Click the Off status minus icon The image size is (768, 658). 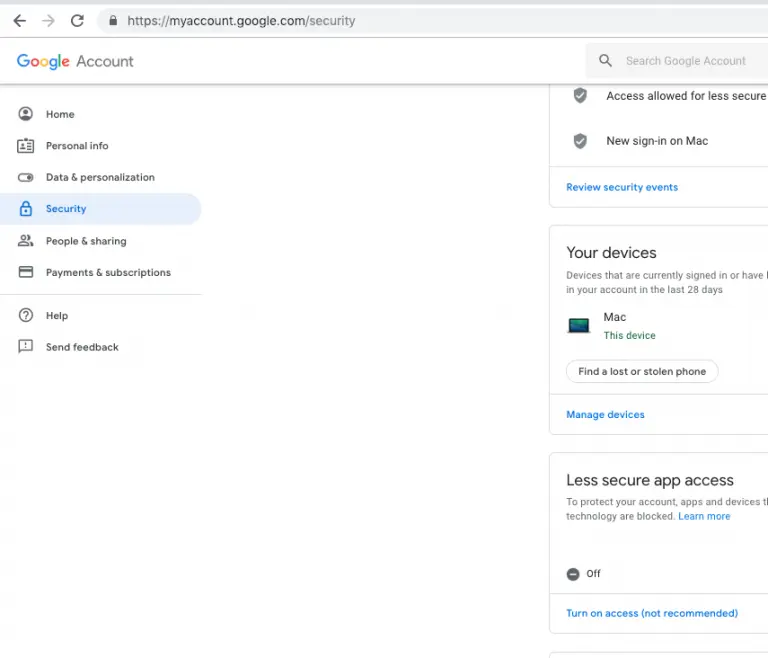(x=573, y=574)
